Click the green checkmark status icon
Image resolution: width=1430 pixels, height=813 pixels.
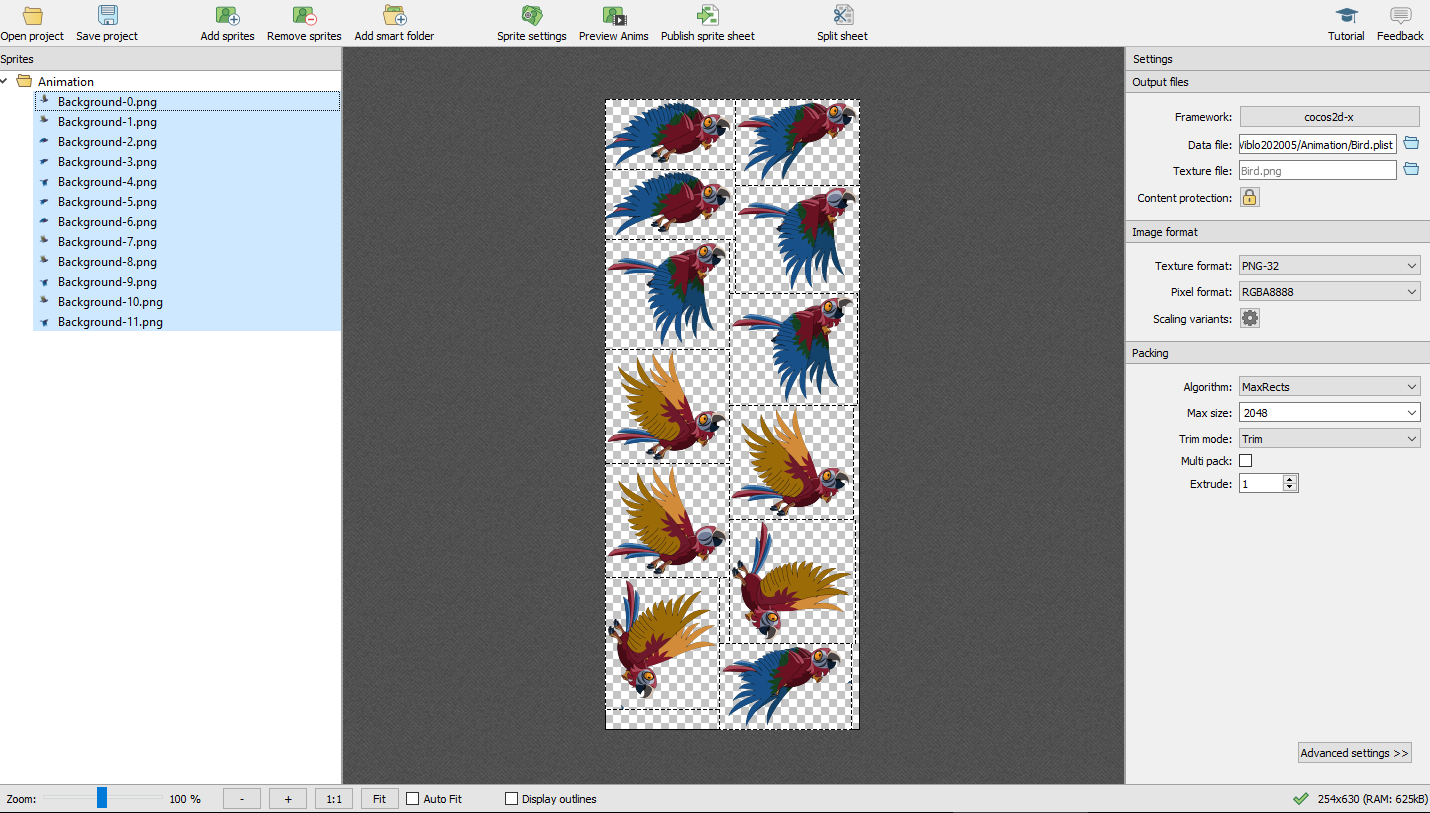tap(1301, 798)
